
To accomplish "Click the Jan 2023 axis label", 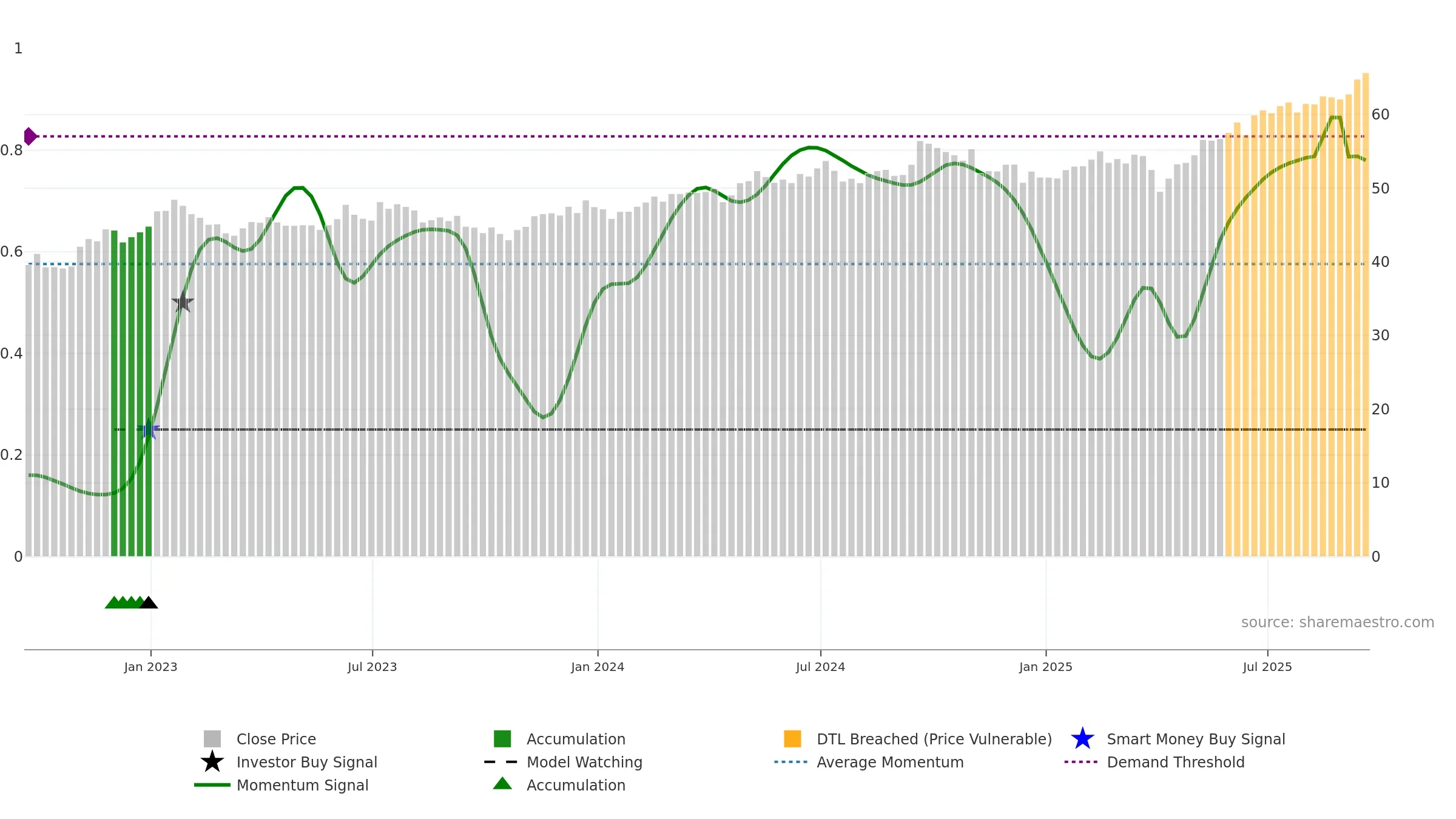I will coord(150,667).
